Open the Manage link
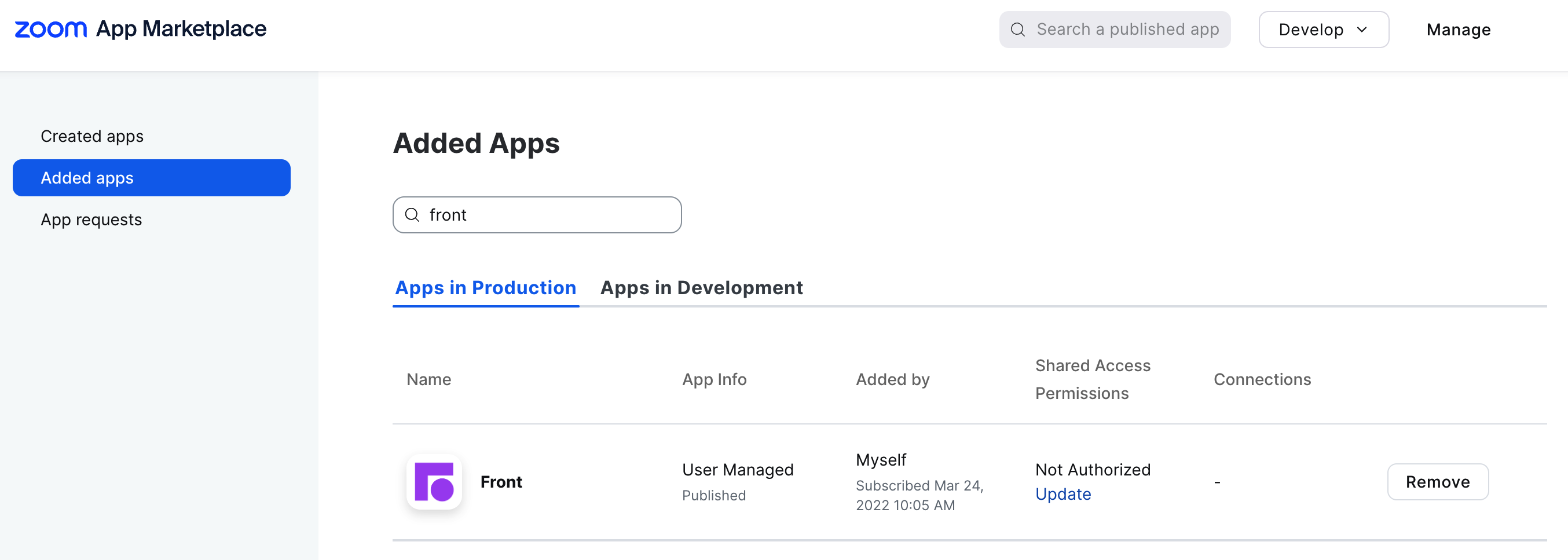Viewport: 1568px width, 560px height. tap(1459, 29)
